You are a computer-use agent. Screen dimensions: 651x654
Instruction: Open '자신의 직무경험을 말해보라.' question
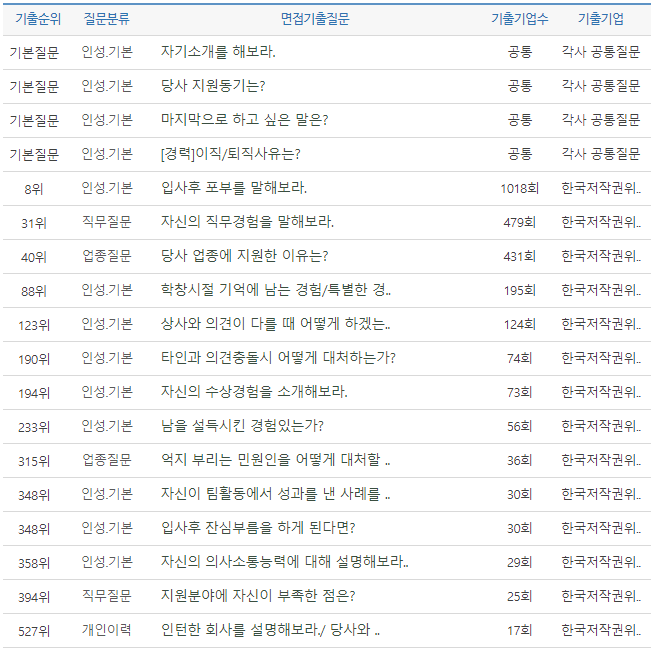(x=247, y=222)
